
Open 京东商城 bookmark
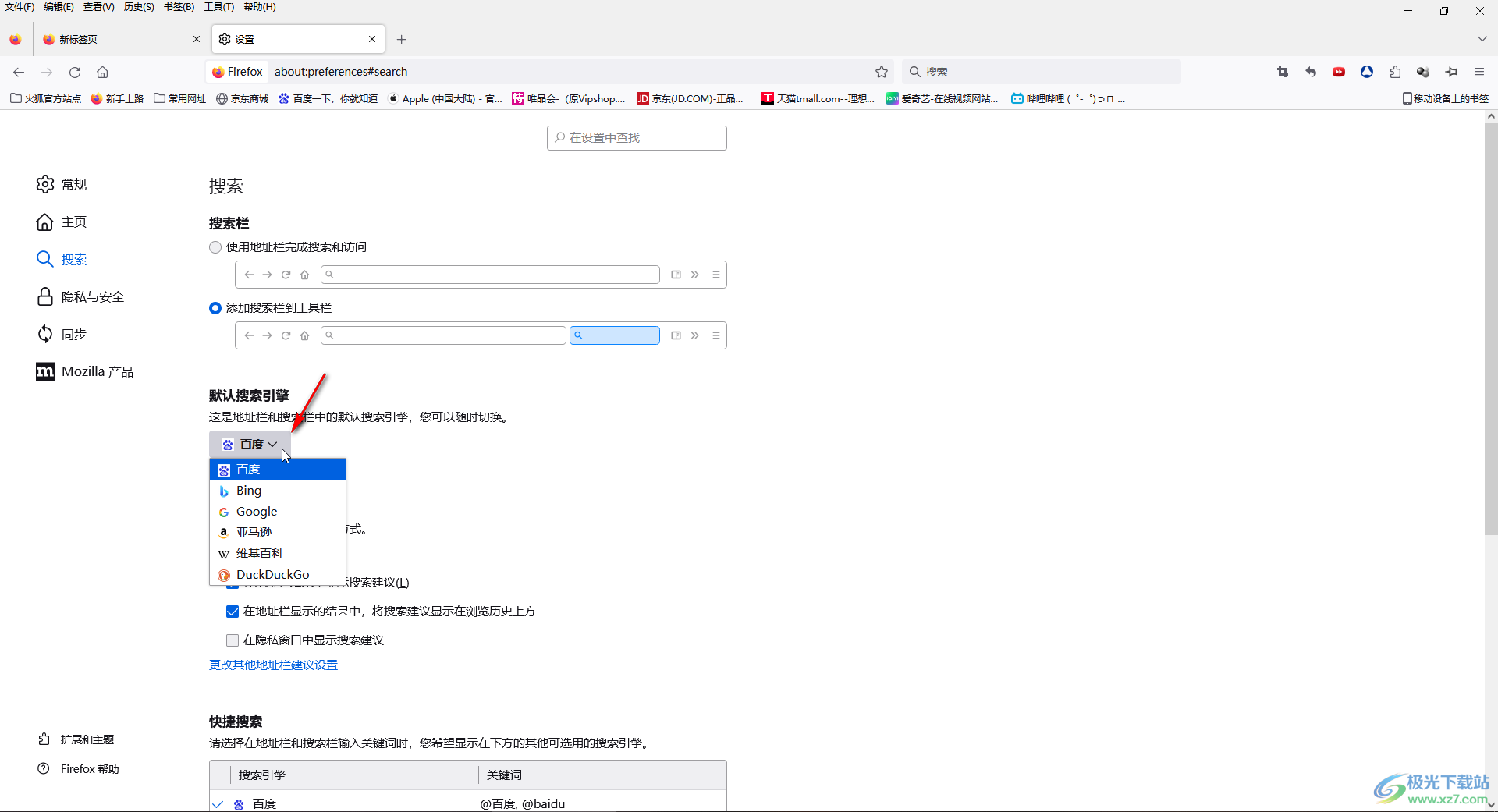tap(243, 98)
